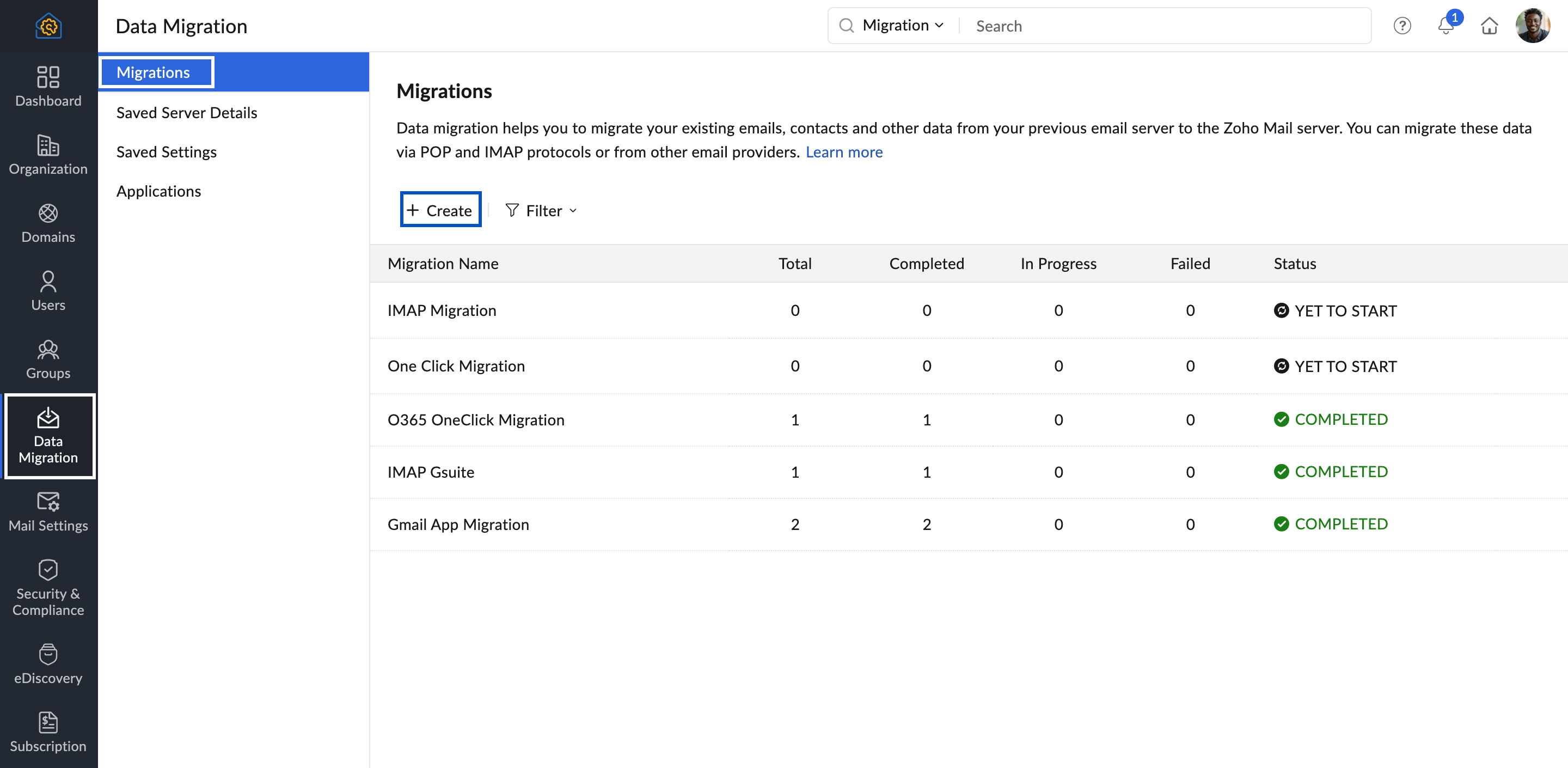Open Mail Settings from sidebar
The height and width of the screenshot is (768, 1568).
coord(48,511)
